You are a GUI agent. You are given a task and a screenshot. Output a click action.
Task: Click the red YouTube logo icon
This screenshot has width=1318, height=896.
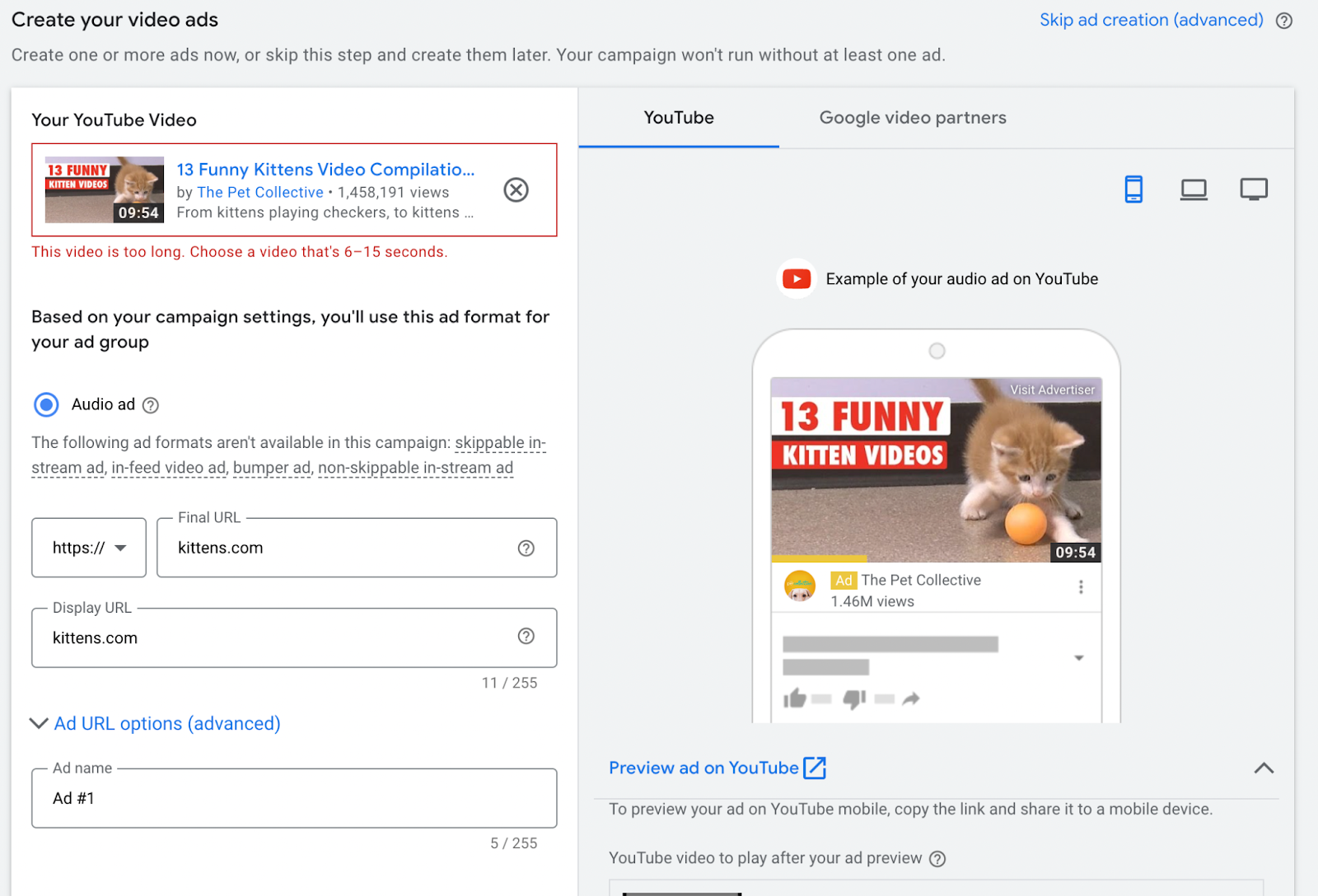797,279
